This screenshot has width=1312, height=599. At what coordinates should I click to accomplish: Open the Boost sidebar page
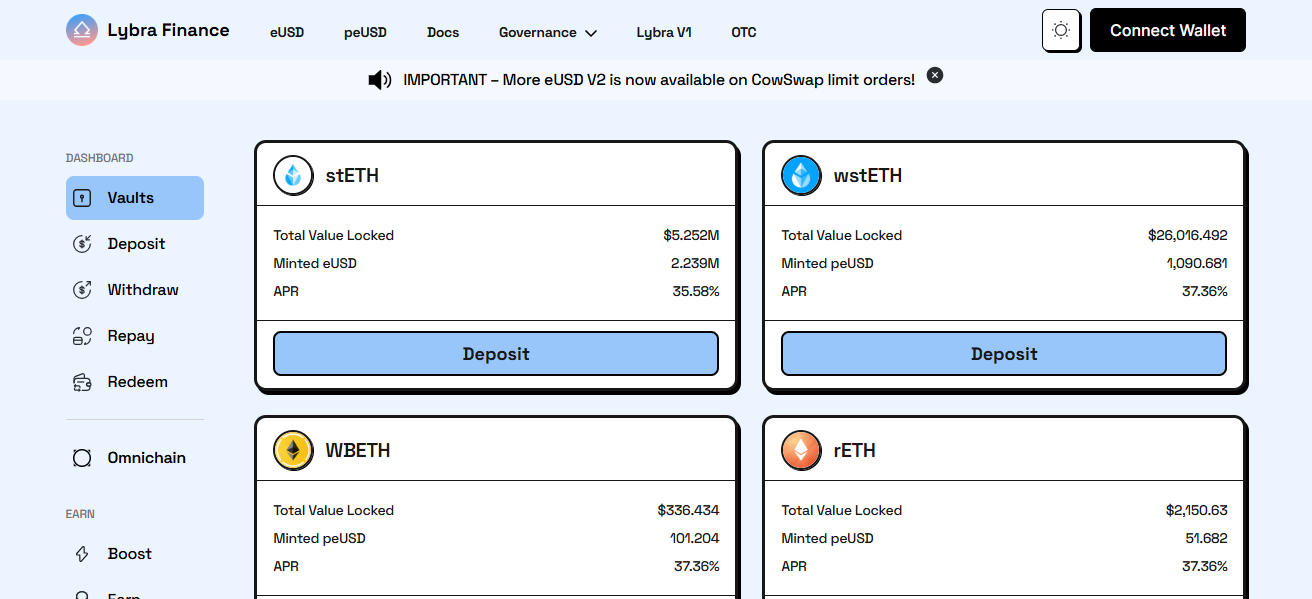pyautogui.click(x=135, y=554)
